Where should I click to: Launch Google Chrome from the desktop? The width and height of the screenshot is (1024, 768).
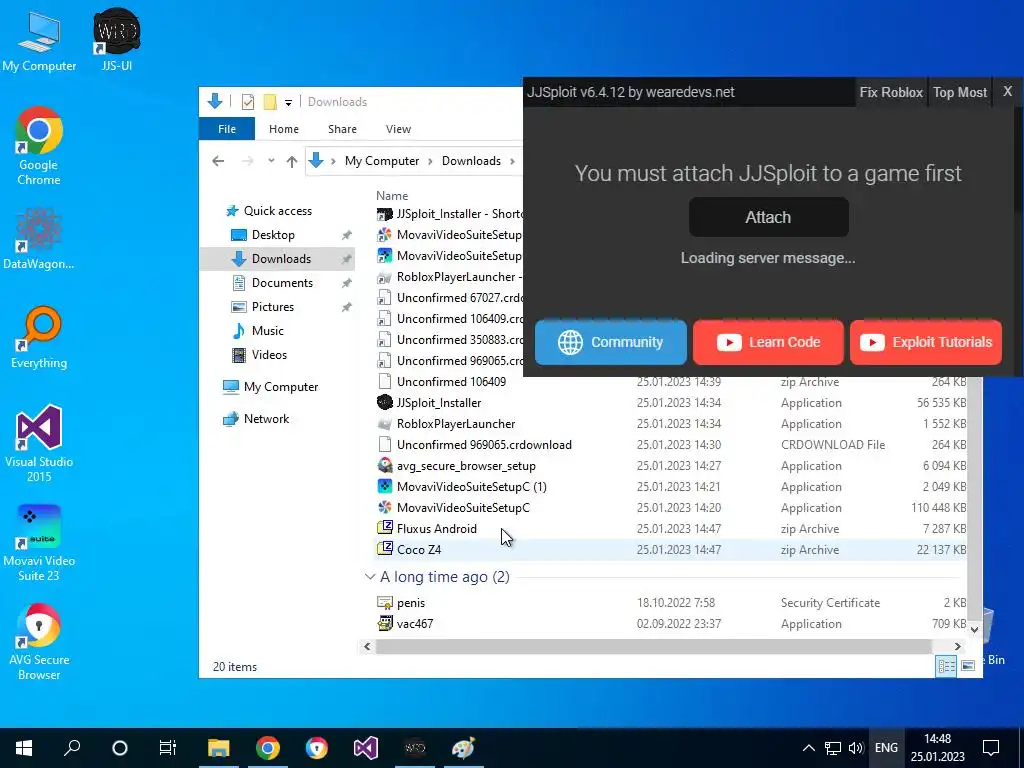point(39,145)
